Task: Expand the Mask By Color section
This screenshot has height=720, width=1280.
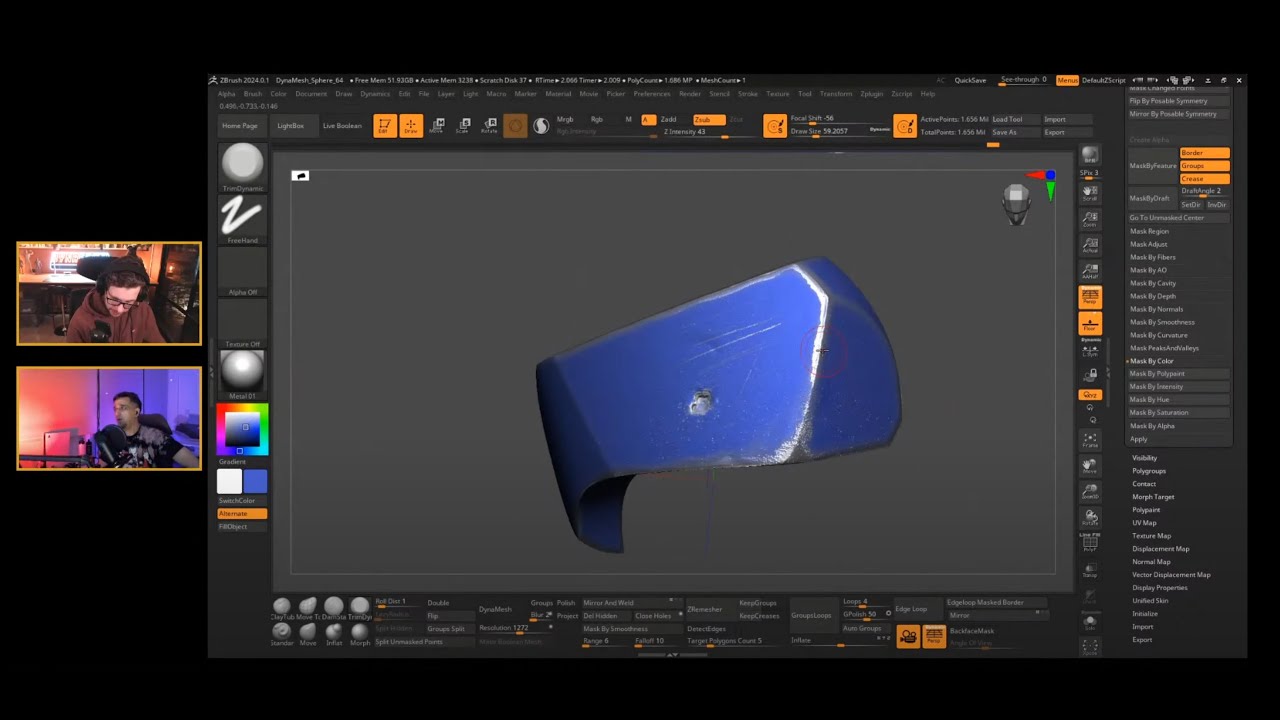Action: pos(1151,361)
